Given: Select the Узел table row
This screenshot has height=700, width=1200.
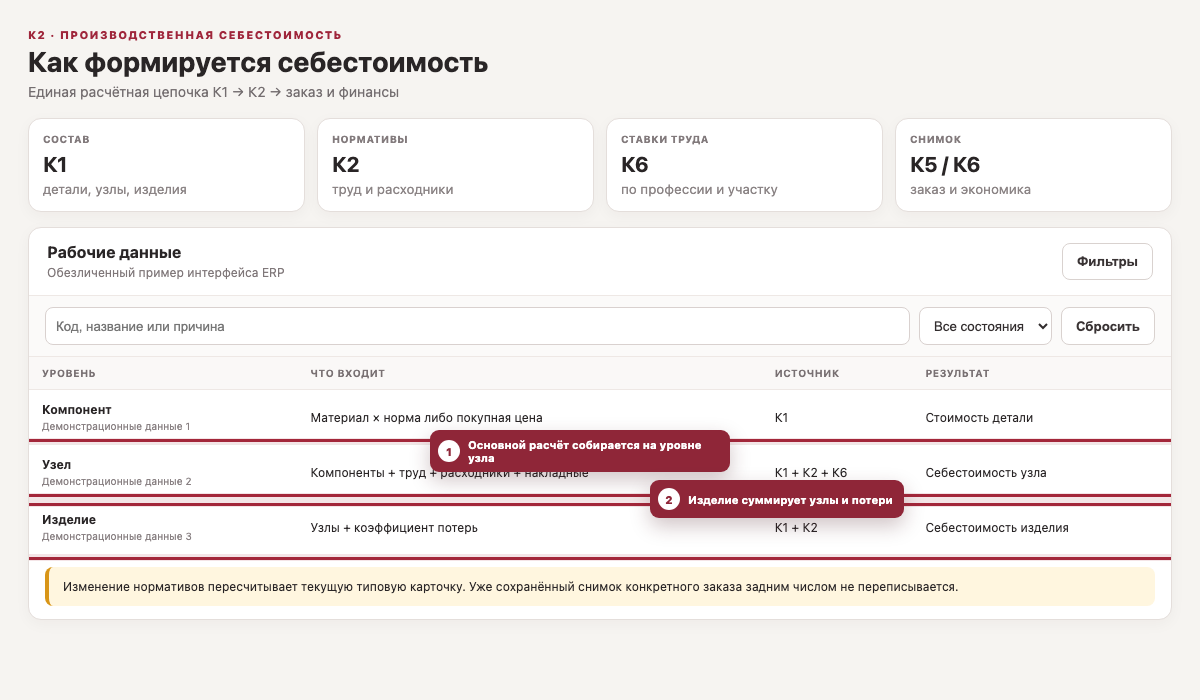Looking at the screenshot, I should click(600, 472).
